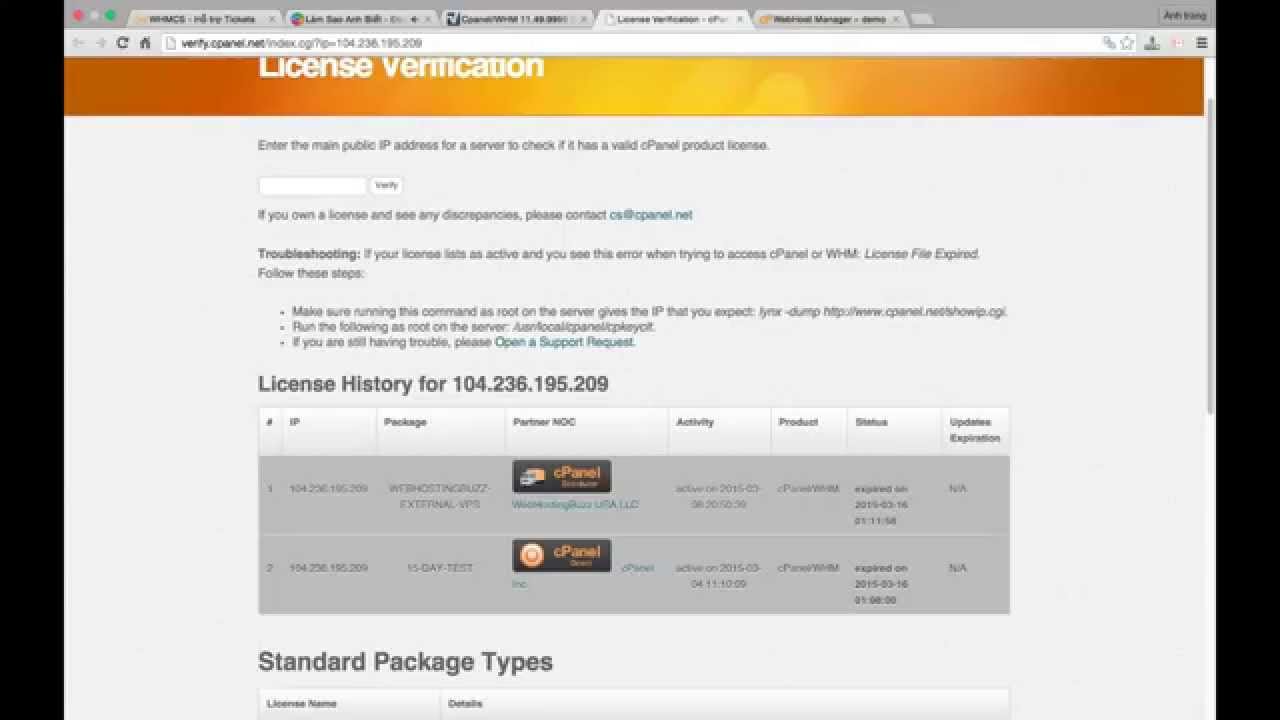Open the Chrome hamburger menu

coord(1202,43)
